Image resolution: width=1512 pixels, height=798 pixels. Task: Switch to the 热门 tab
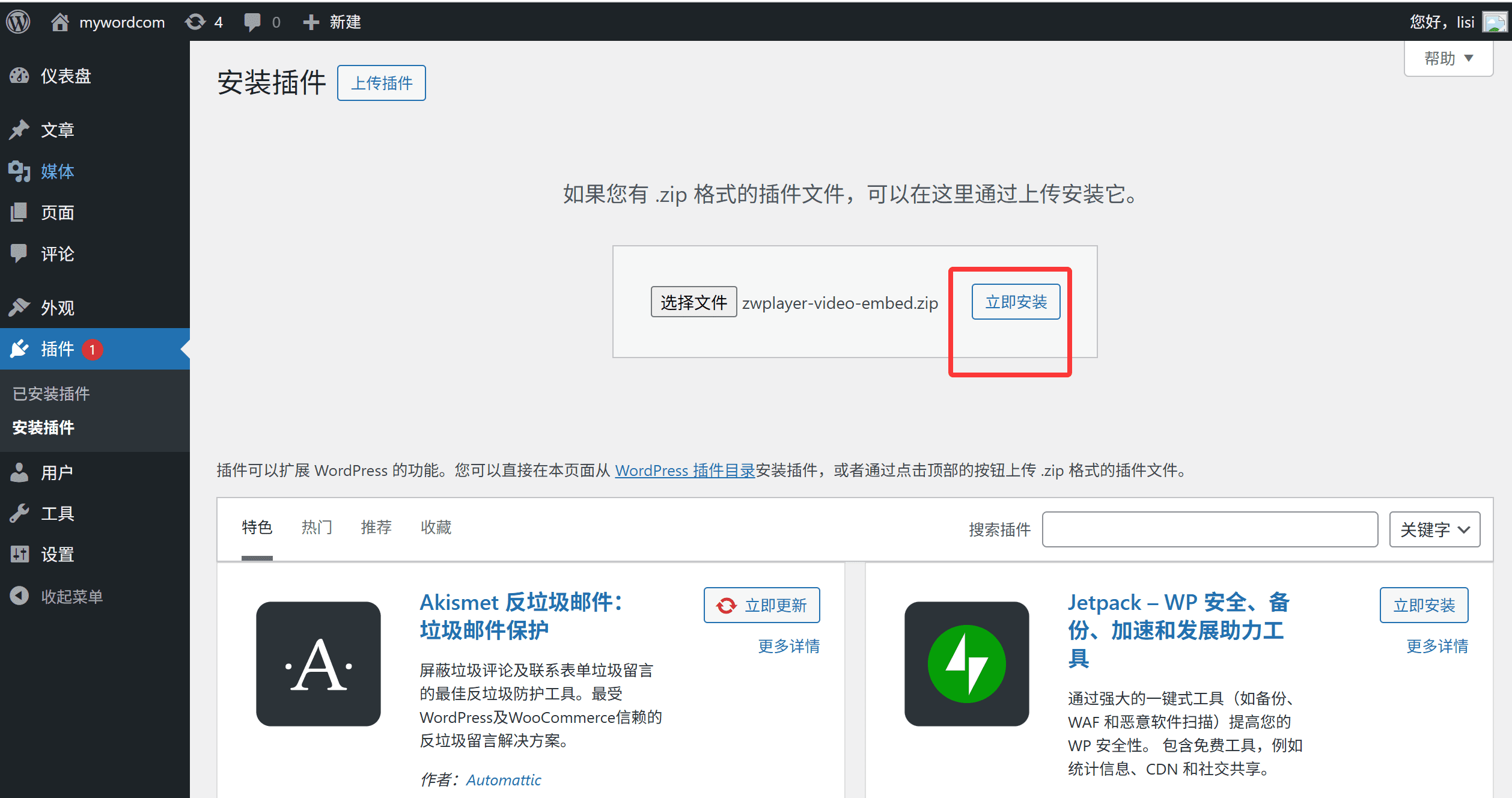(317, 527)
